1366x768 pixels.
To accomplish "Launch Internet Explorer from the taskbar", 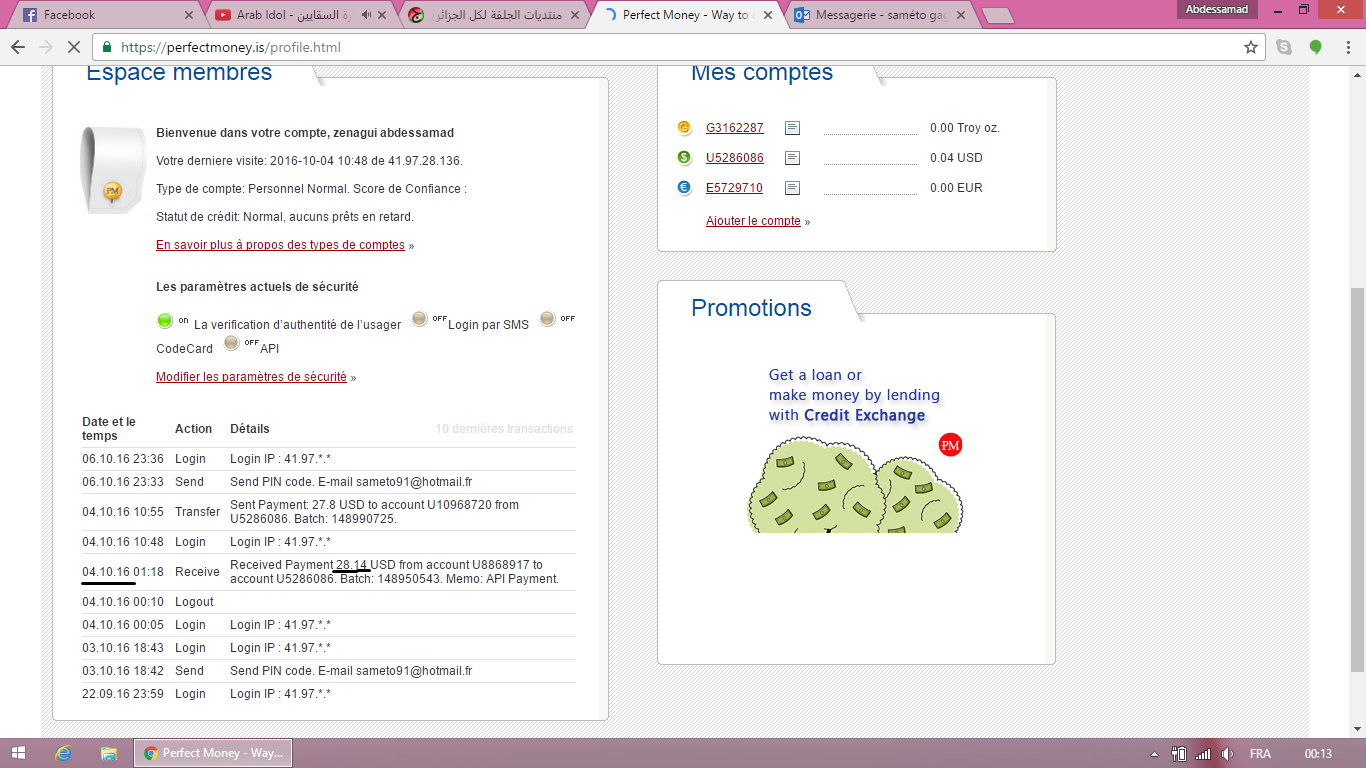I will click(x=64, y=753).
